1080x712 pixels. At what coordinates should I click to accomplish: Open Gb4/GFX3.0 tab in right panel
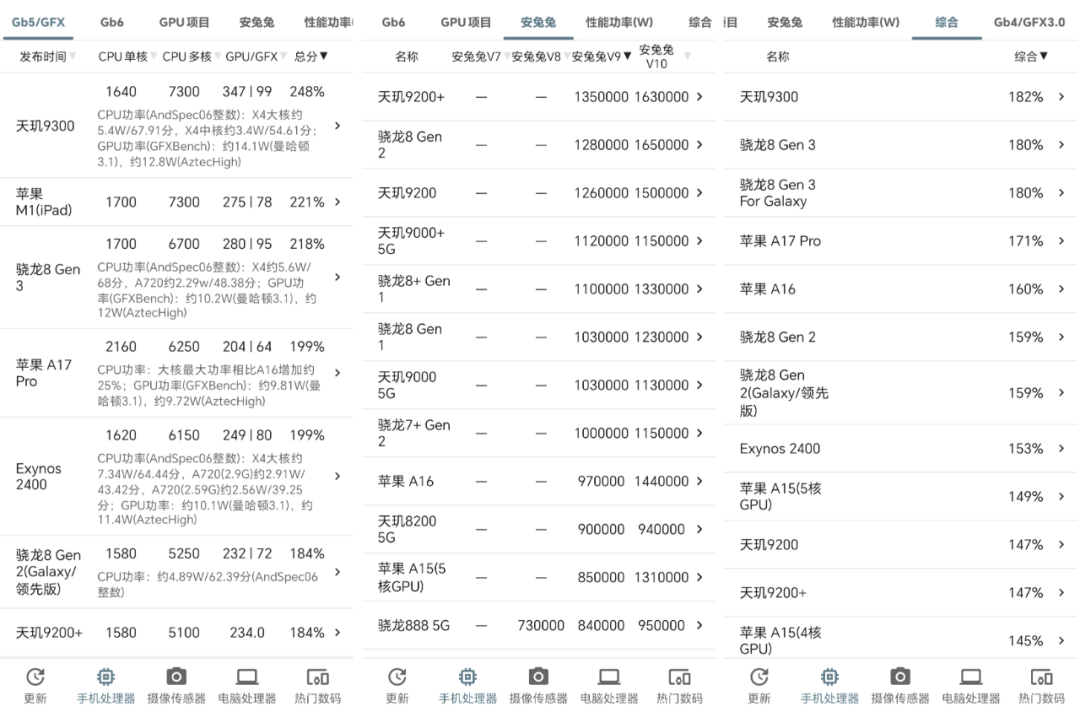coord(1029,22)
